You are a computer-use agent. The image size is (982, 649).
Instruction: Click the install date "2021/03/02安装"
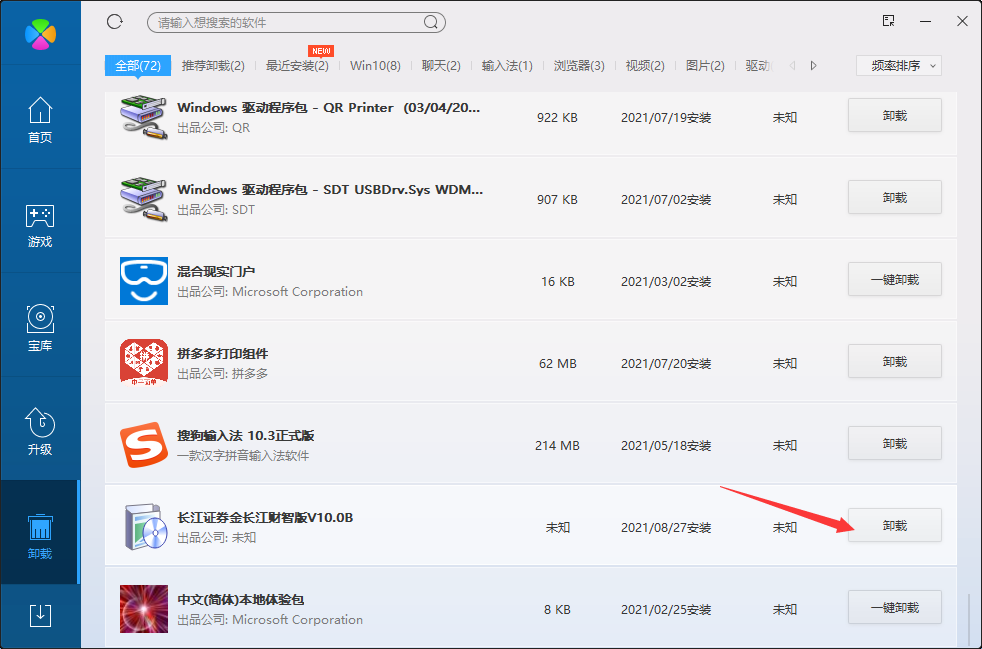click(x=666, y=281)
